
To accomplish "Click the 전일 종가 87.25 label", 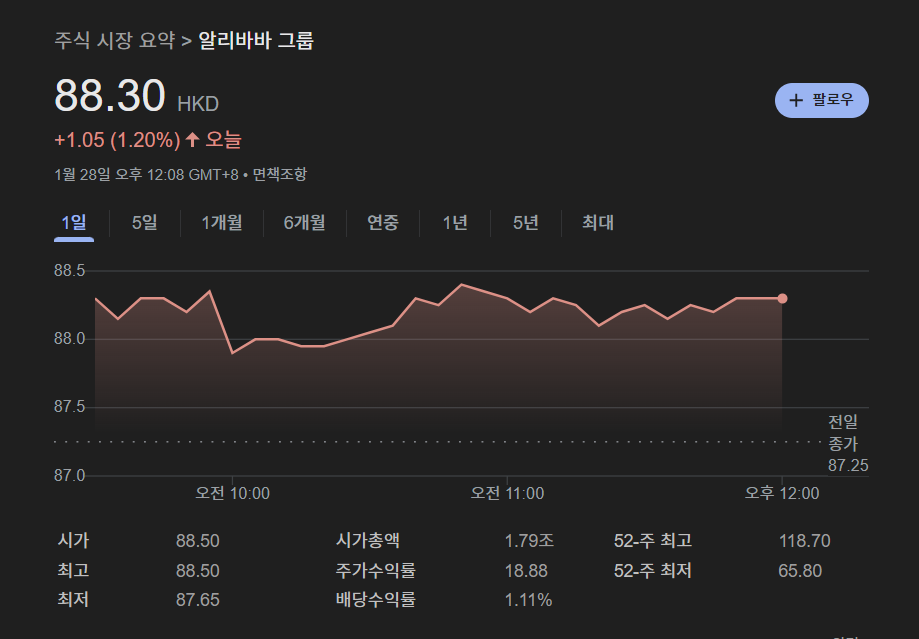I will [x=847, y=443].
